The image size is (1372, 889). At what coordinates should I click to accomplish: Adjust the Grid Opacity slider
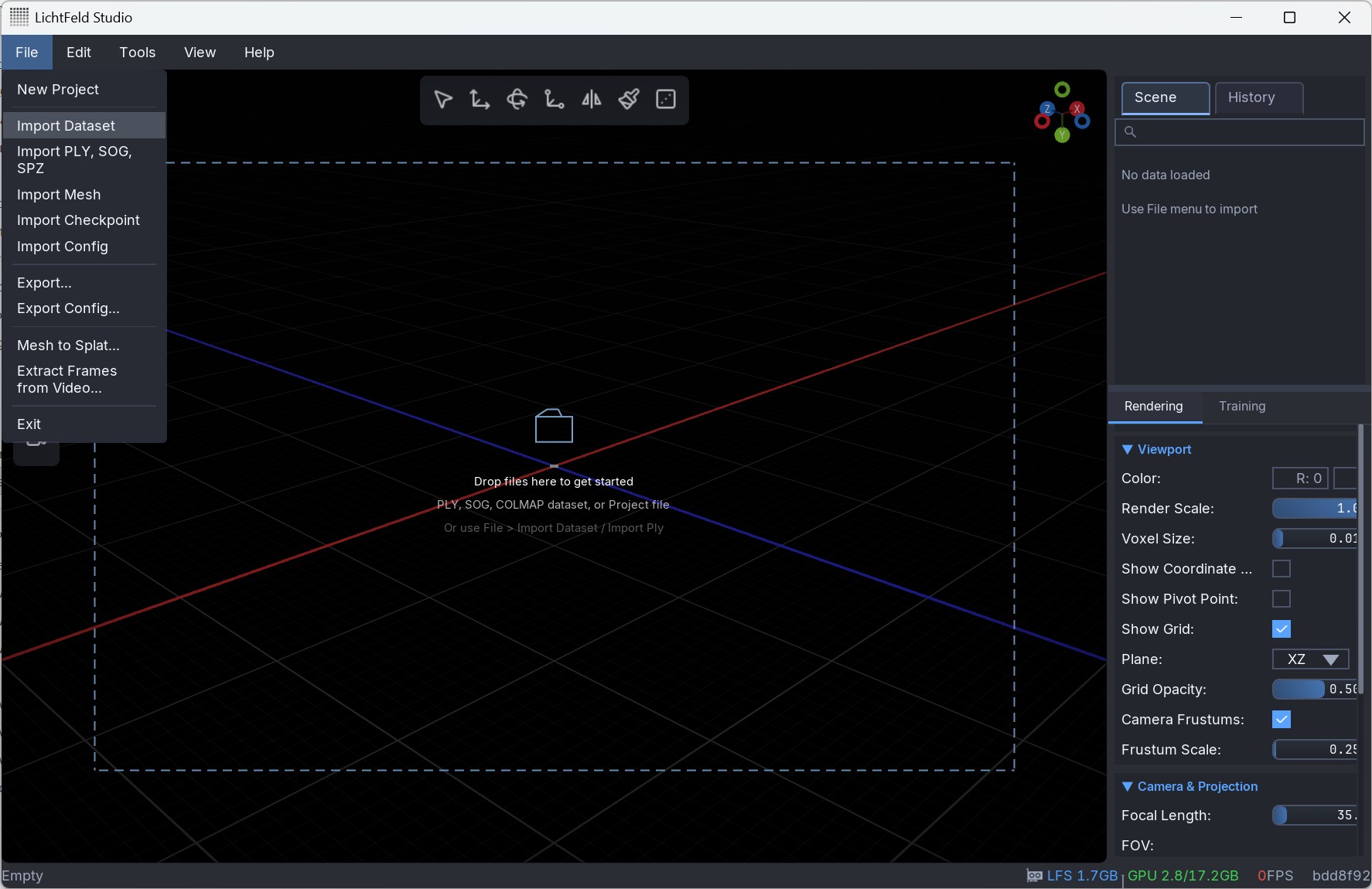(1314, 690)
